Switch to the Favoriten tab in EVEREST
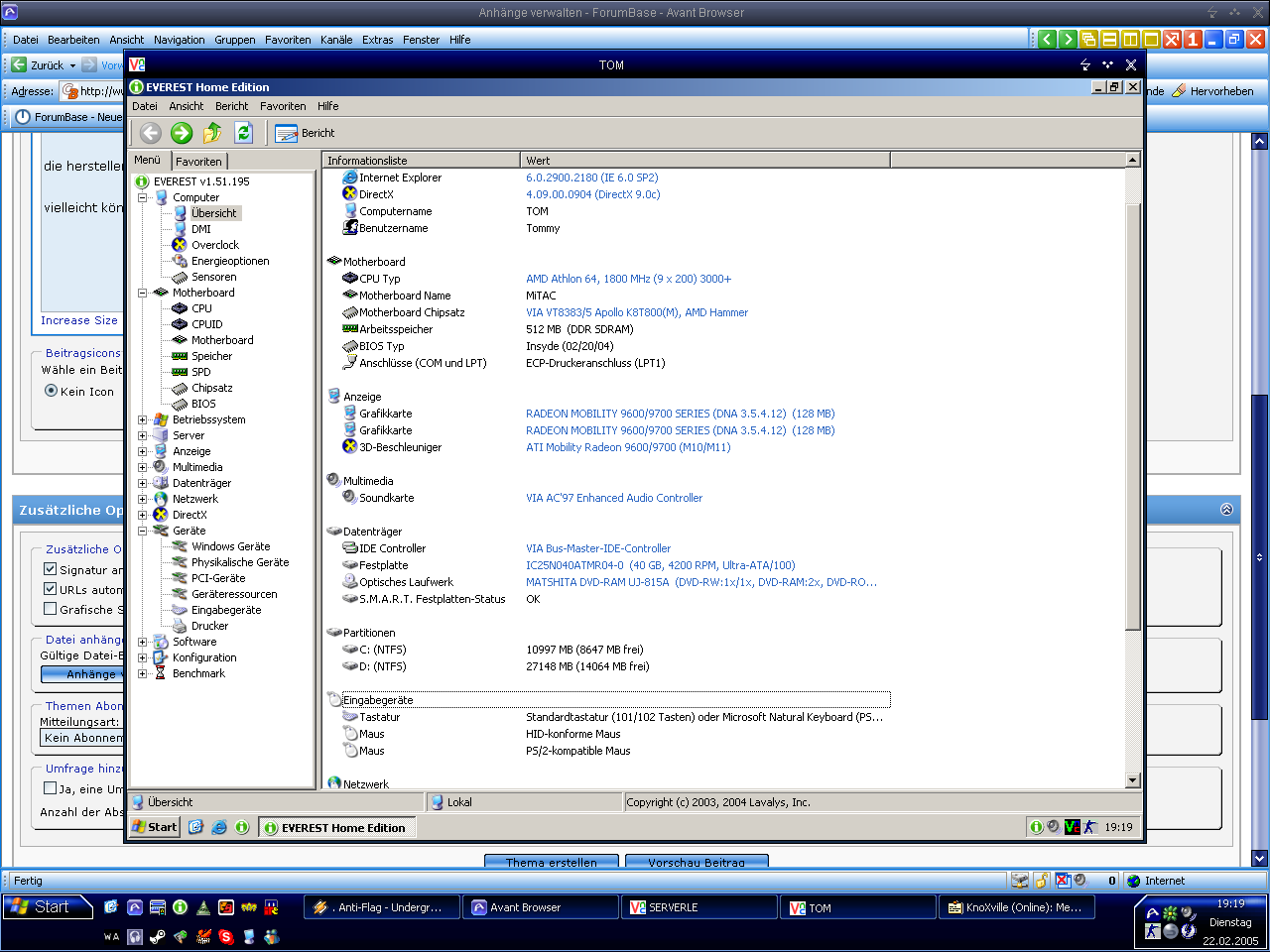 (199, 162)
